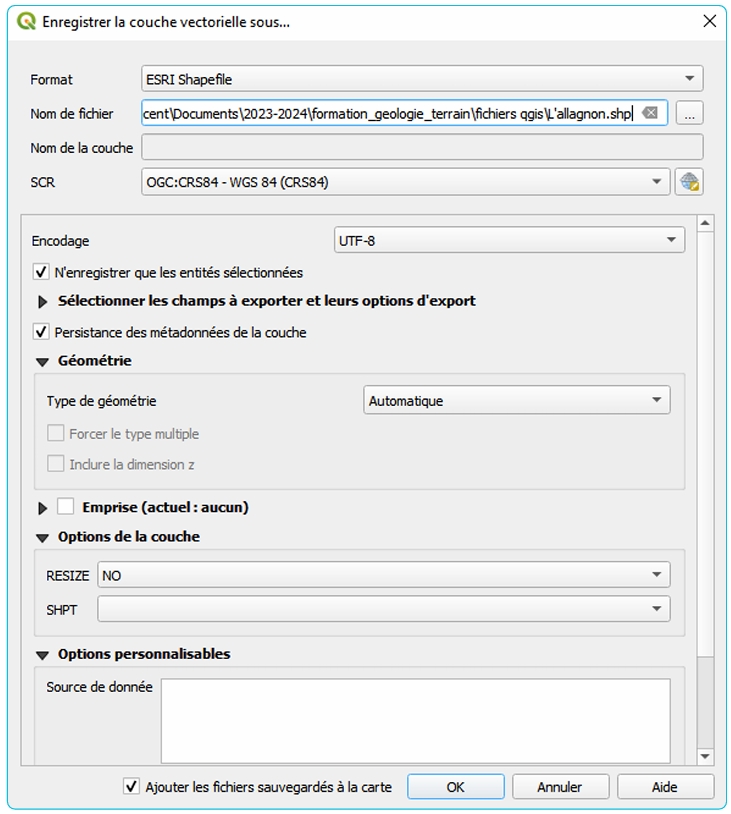This screenshot has width=731, height=814.
Task: Open the file browser with the ellipsis button
Action: click(x=689, y=114)
